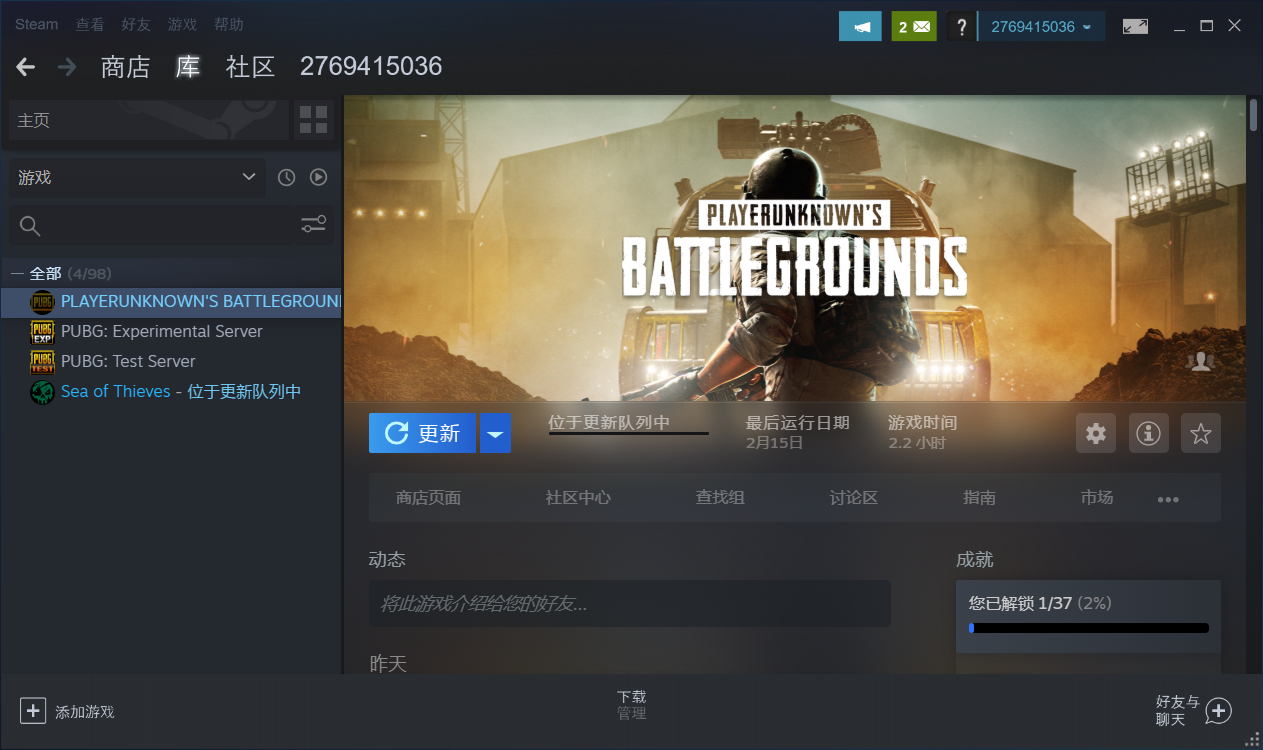
Task: Open advanced filter sliders icon
Action: (x=313, y=225)
